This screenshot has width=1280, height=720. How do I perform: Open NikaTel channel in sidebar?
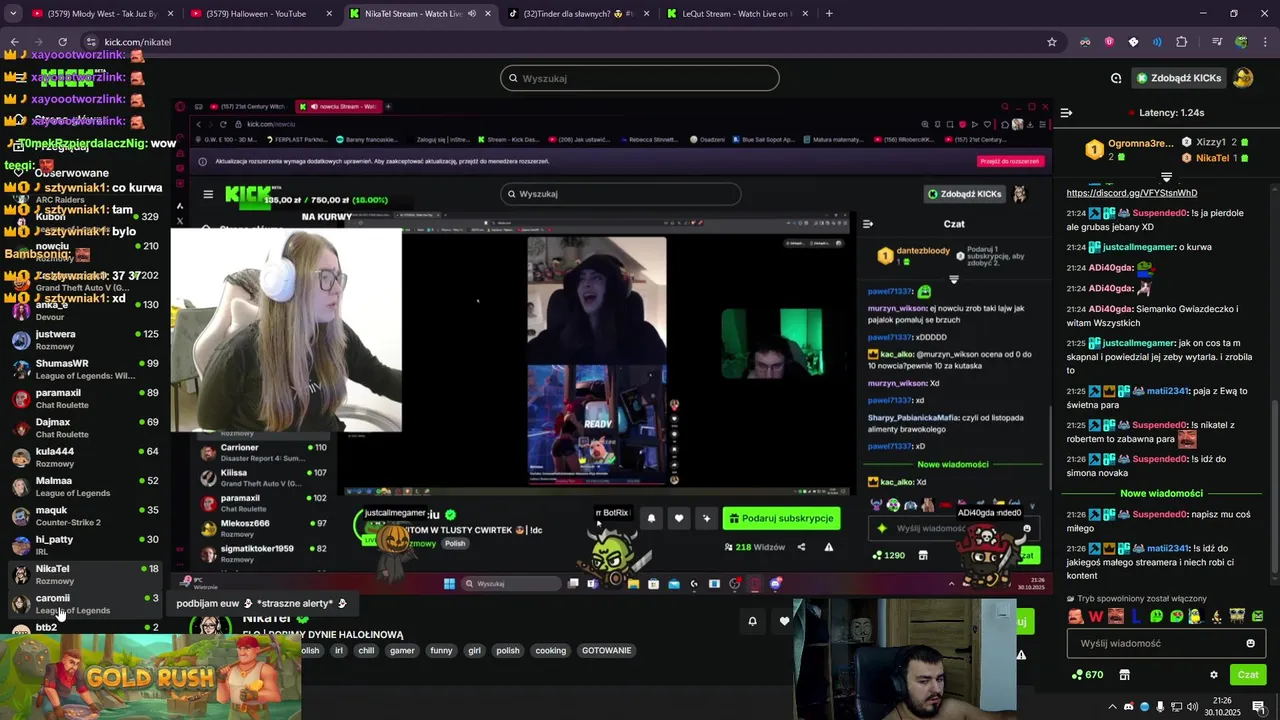pos(84,574)
